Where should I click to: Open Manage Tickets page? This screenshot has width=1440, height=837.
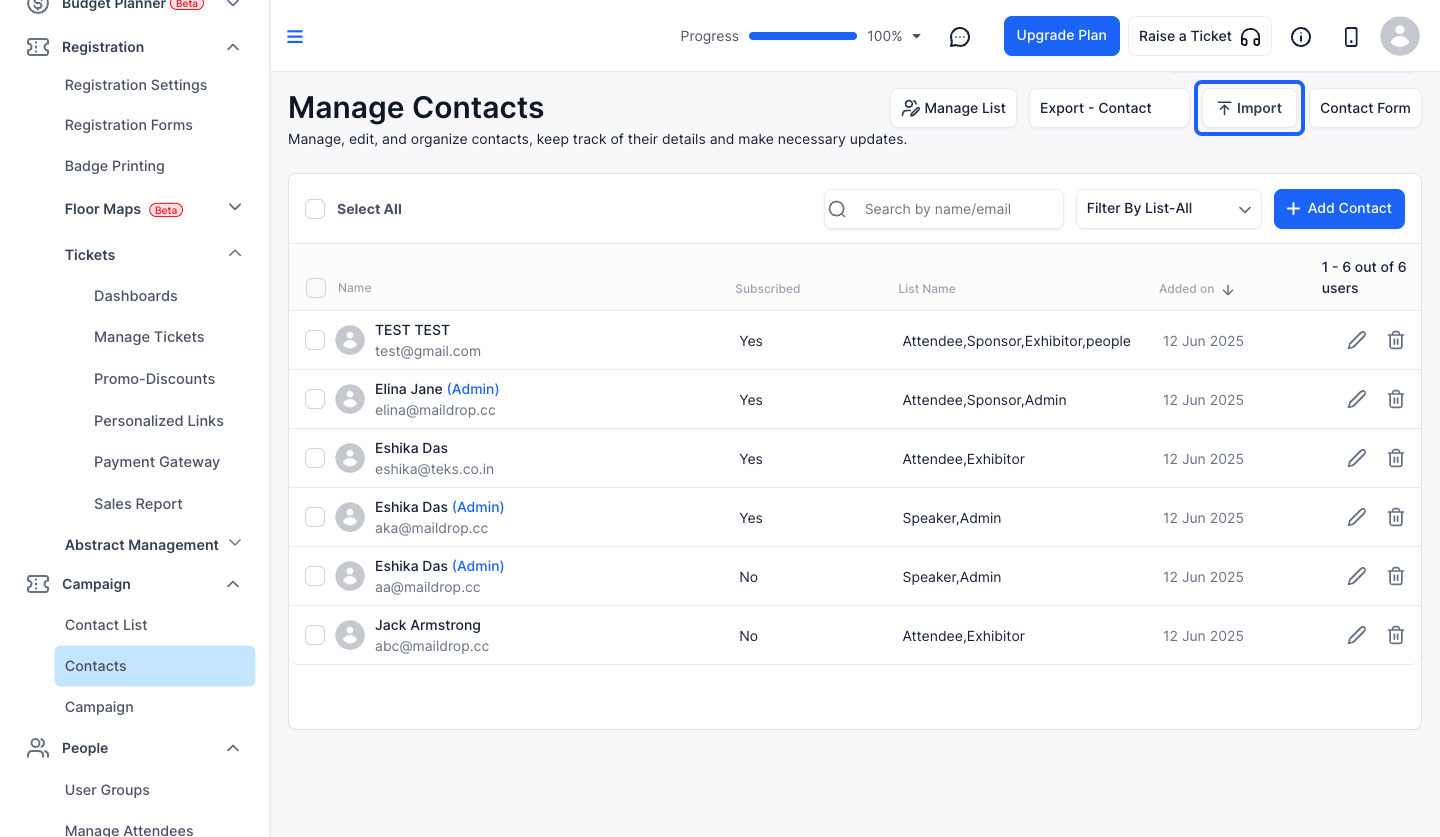[149, 337]
